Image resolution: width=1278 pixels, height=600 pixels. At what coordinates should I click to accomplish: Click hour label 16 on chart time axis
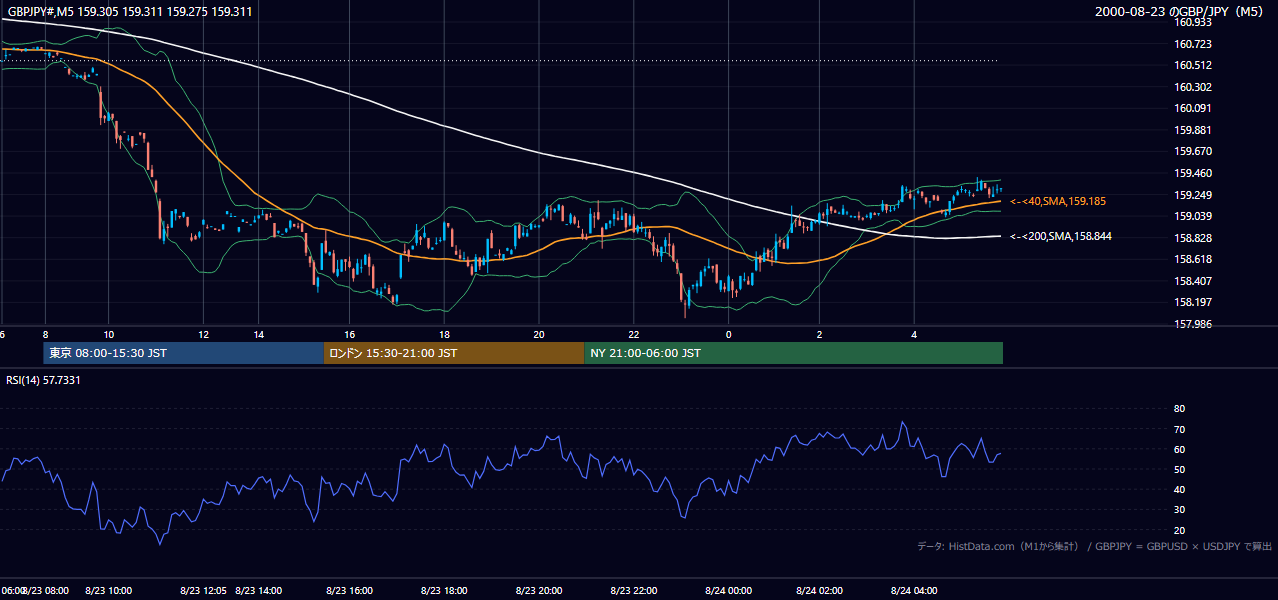click(x=350, y=334)
